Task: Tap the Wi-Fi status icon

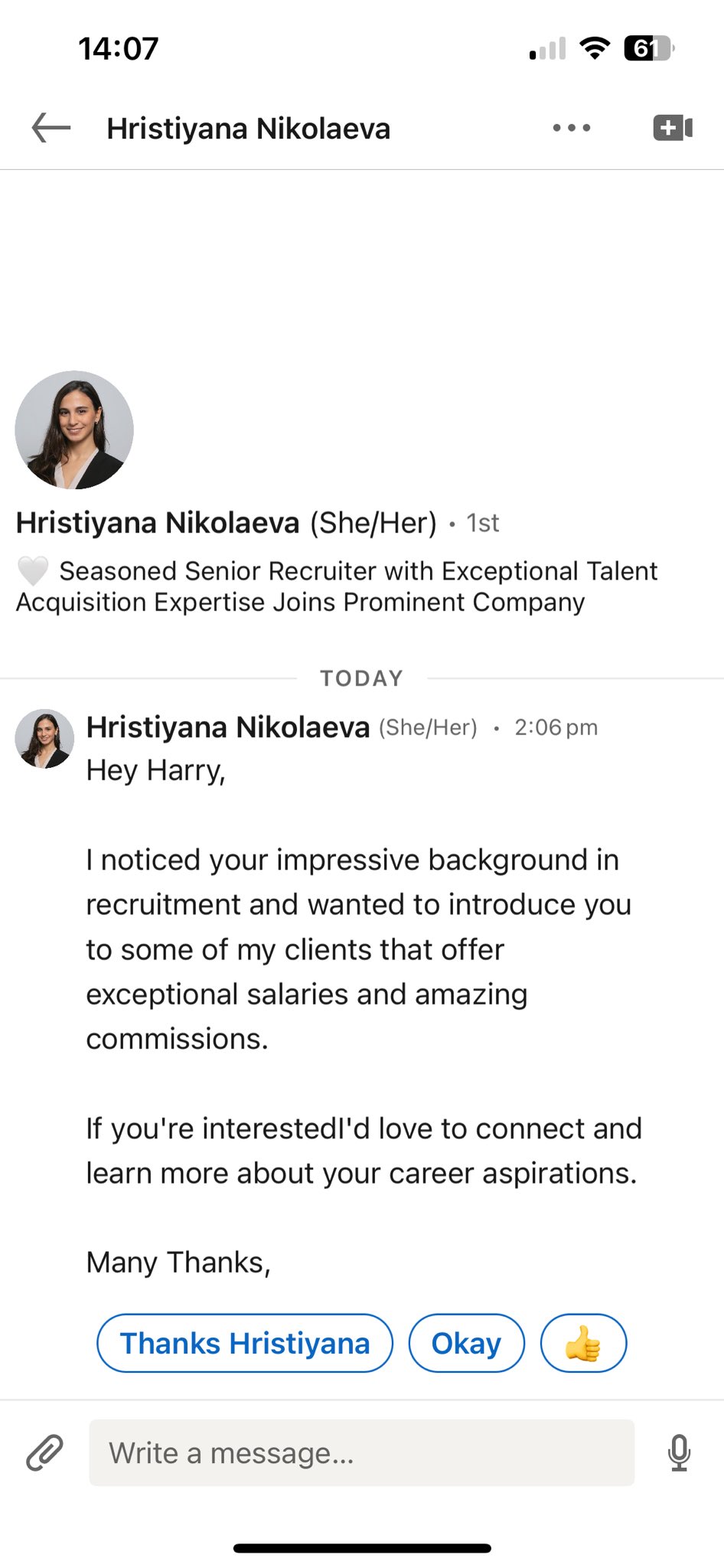Action: pyautogui.click(x=595, y=48)
